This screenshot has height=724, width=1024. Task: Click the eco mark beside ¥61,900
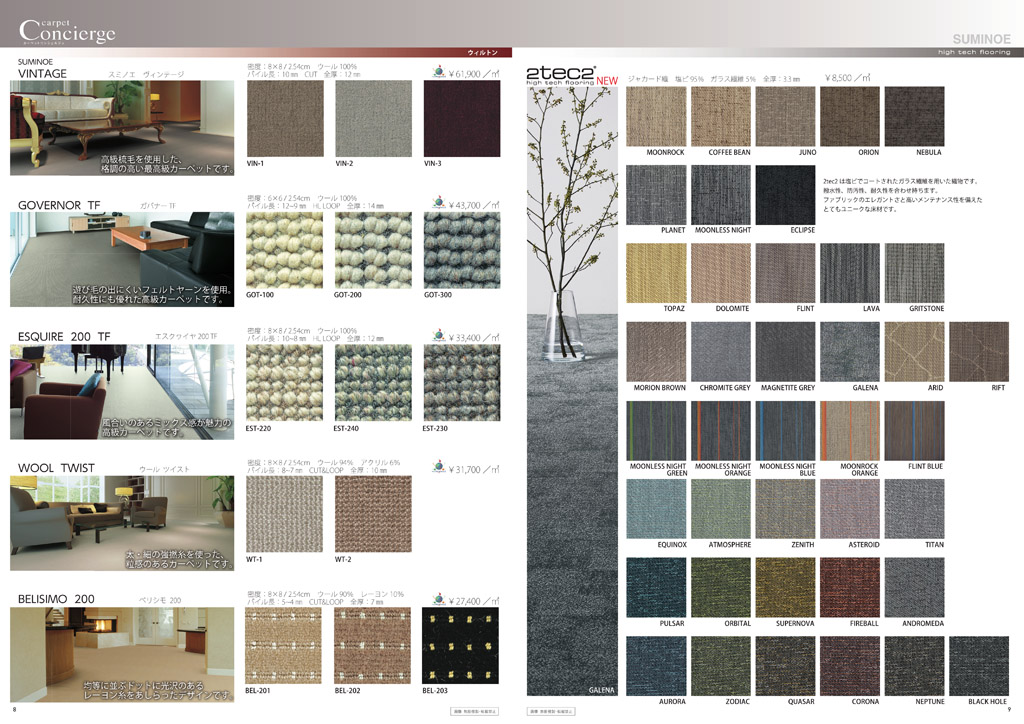tap(439, 72)
